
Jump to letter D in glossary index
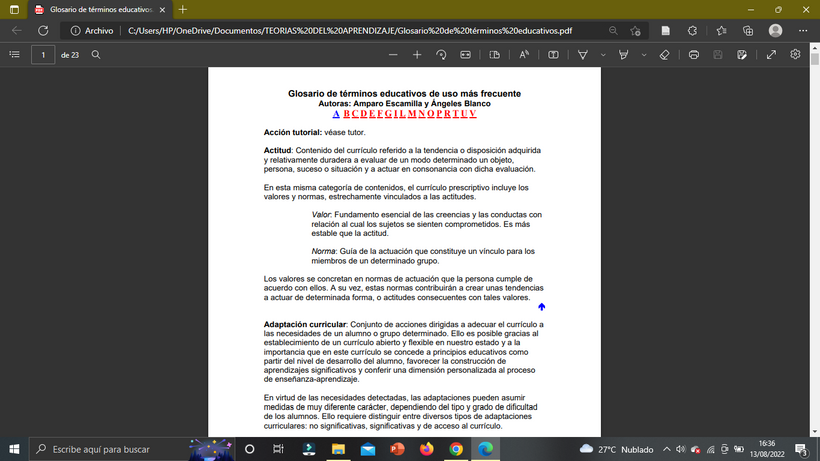tap(363, 113)
